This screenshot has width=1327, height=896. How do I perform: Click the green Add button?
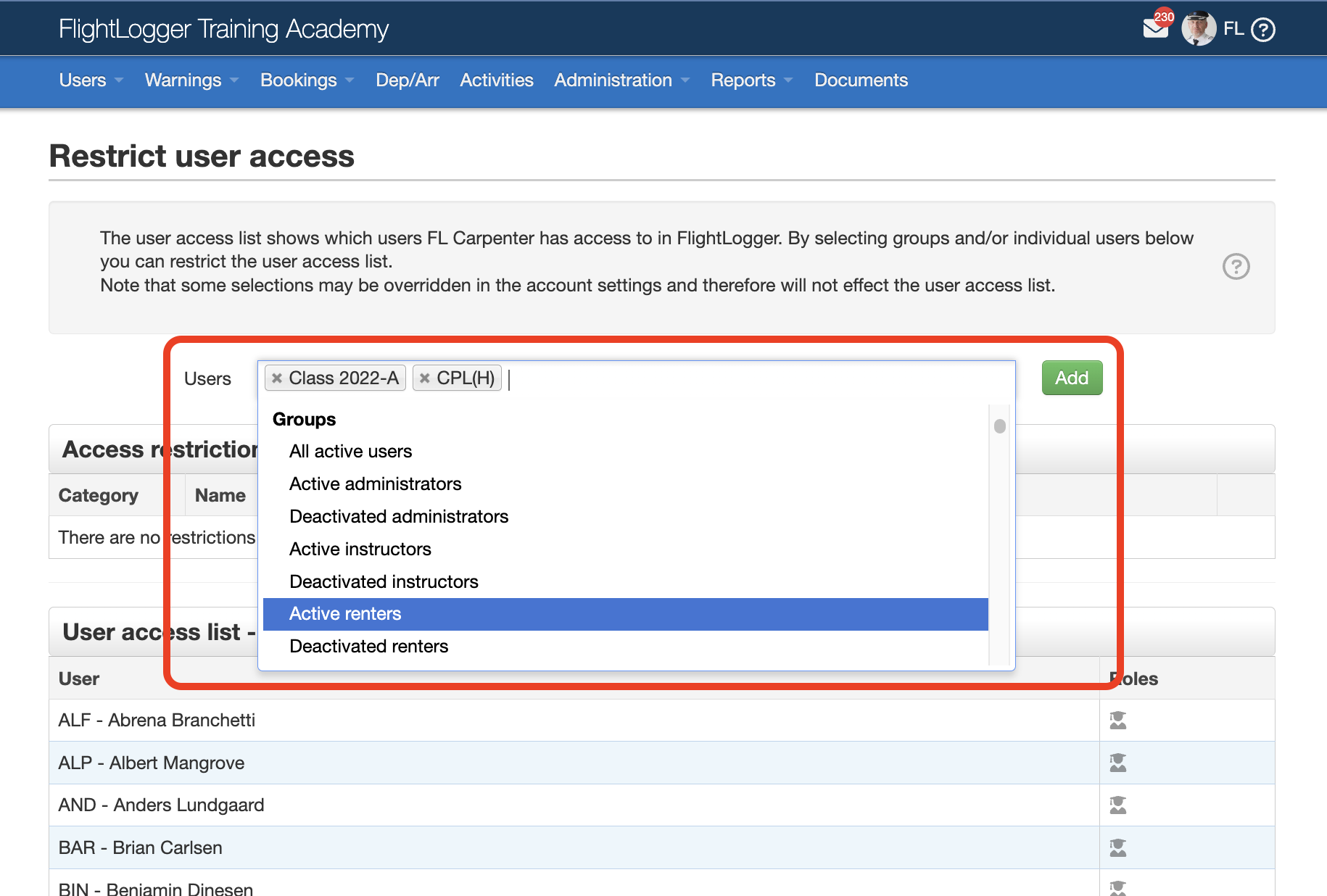pos(1071,378)
